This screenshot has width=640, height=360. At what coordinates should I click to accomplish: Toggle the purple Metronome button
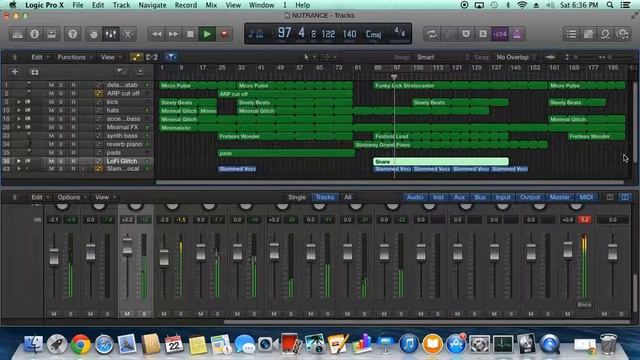pyautogui.click(x=517, y=34)
